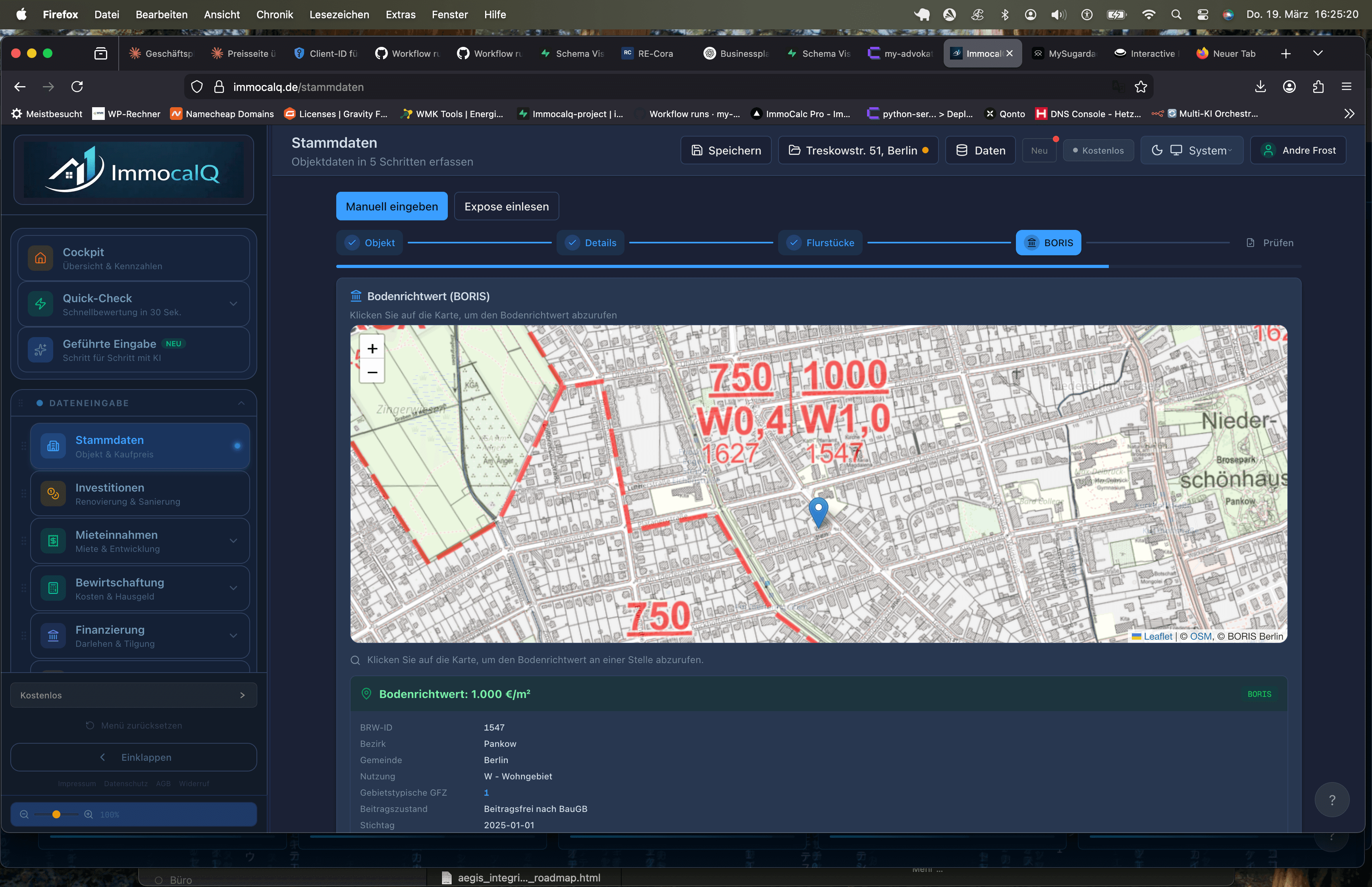Expand the Mieteinnahmen item
Screen dimensions: 1372x887
[233, 541]
